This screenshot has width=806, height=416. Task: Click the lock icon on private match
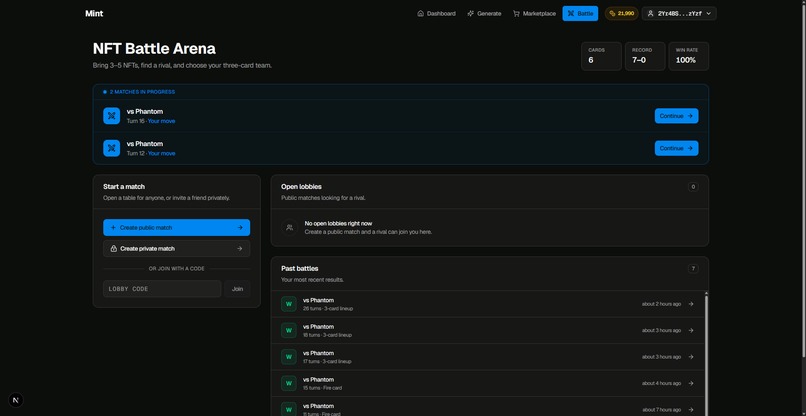[x=114, y=248]
